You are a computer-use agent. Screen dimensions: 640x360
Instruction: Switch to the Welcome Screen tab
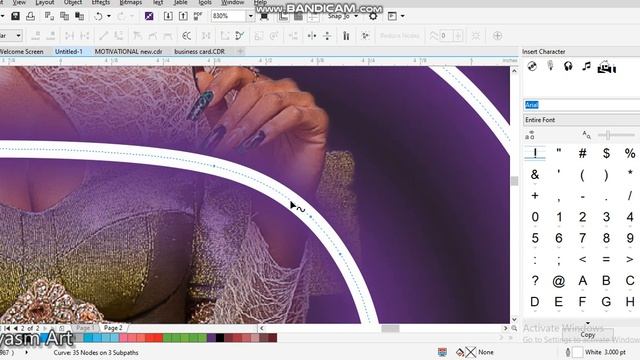tap(22, 51)
